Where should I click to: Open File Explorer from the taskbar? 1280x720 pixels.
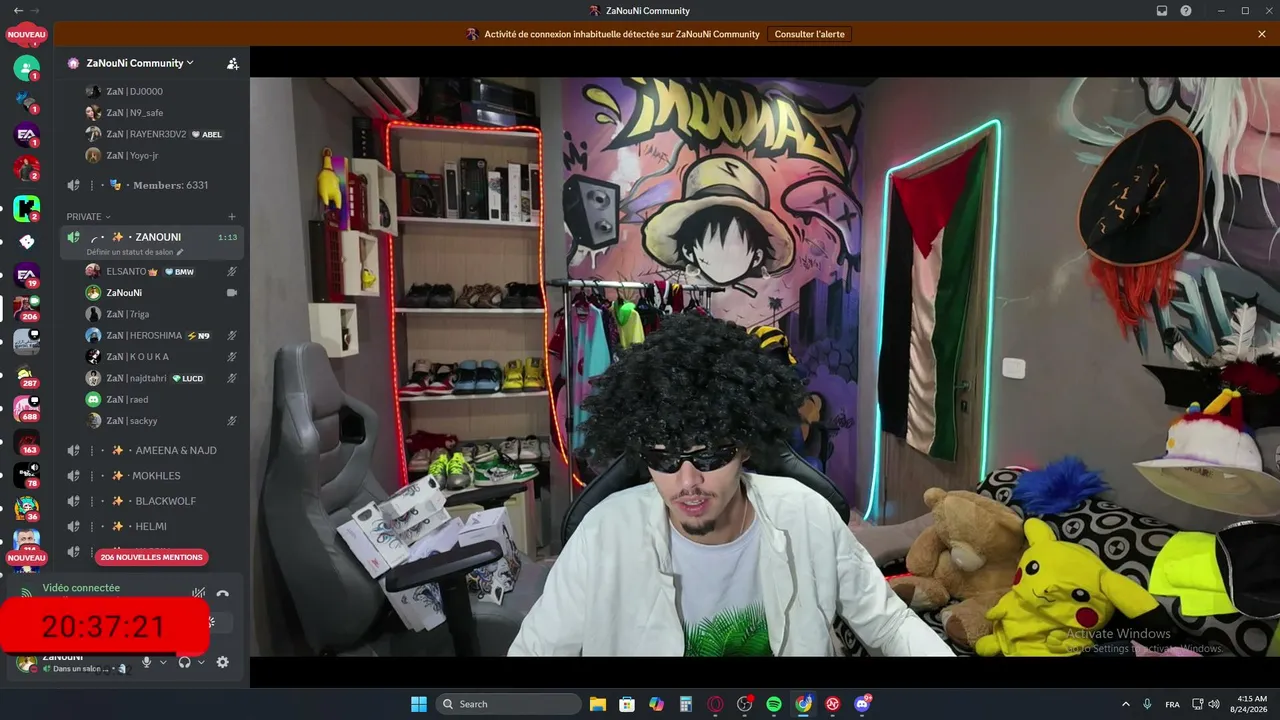click(598, 704)
